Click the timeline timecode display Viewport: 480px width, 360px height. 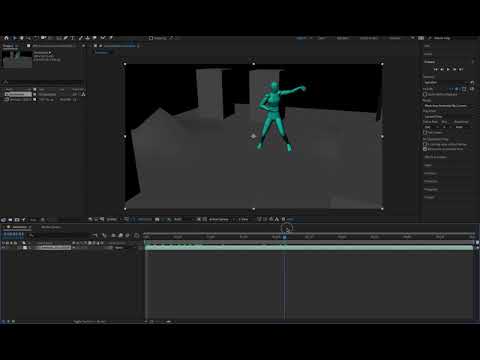click(13, 234)
